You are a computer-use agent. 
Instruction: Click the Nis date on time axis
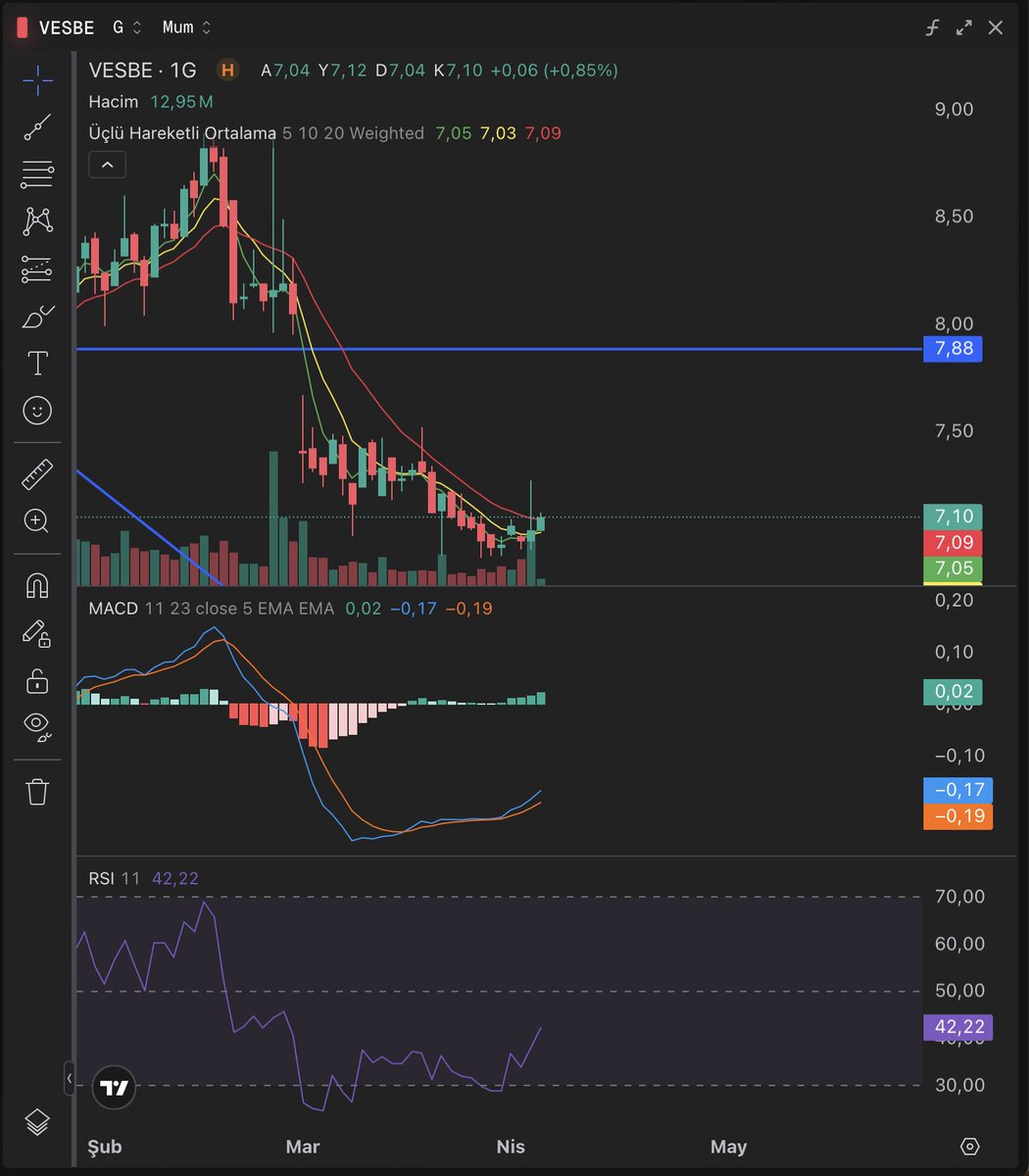pyautogui.click(x=511, y=1147)
